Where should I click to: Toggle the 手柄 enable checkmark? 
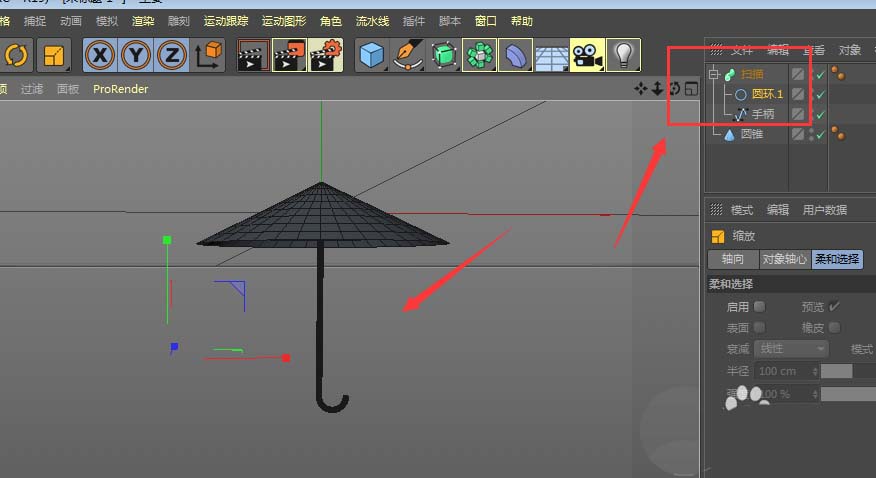pos(820,114)
